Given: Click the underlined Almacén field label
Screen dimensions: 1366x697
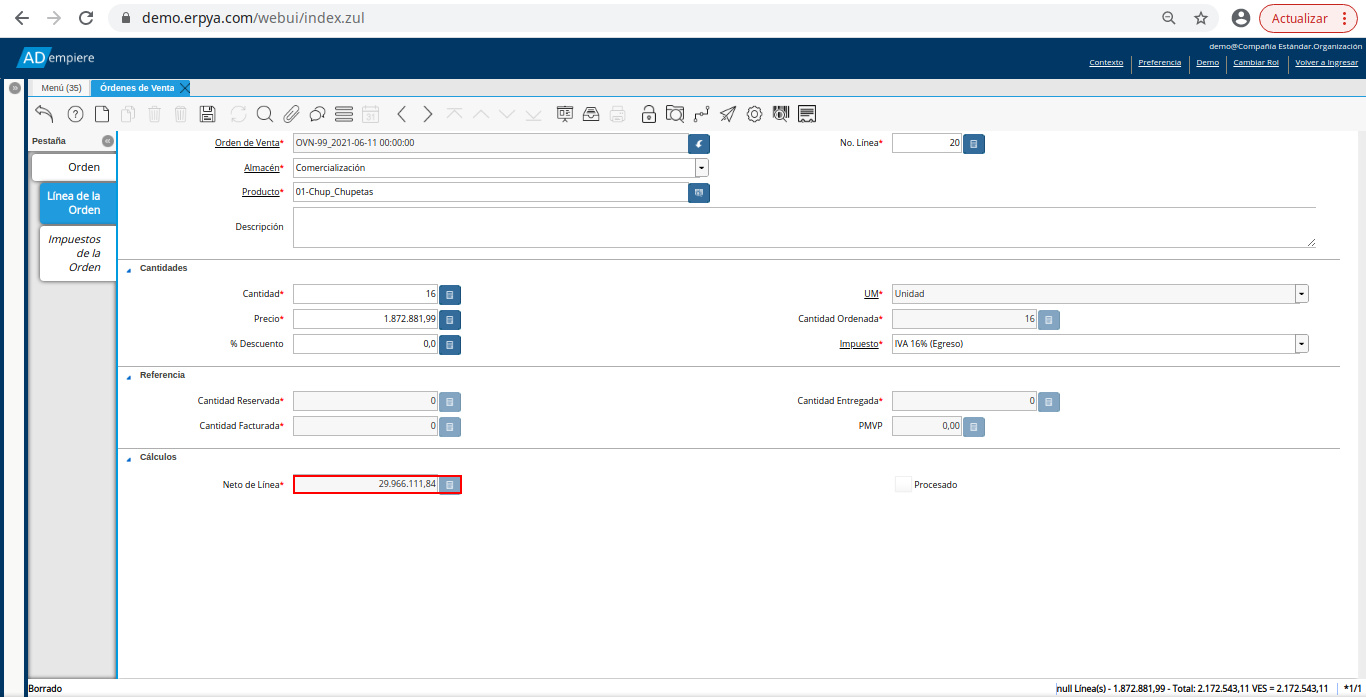Looking at the screenshot, I should [x=262, y=168].
